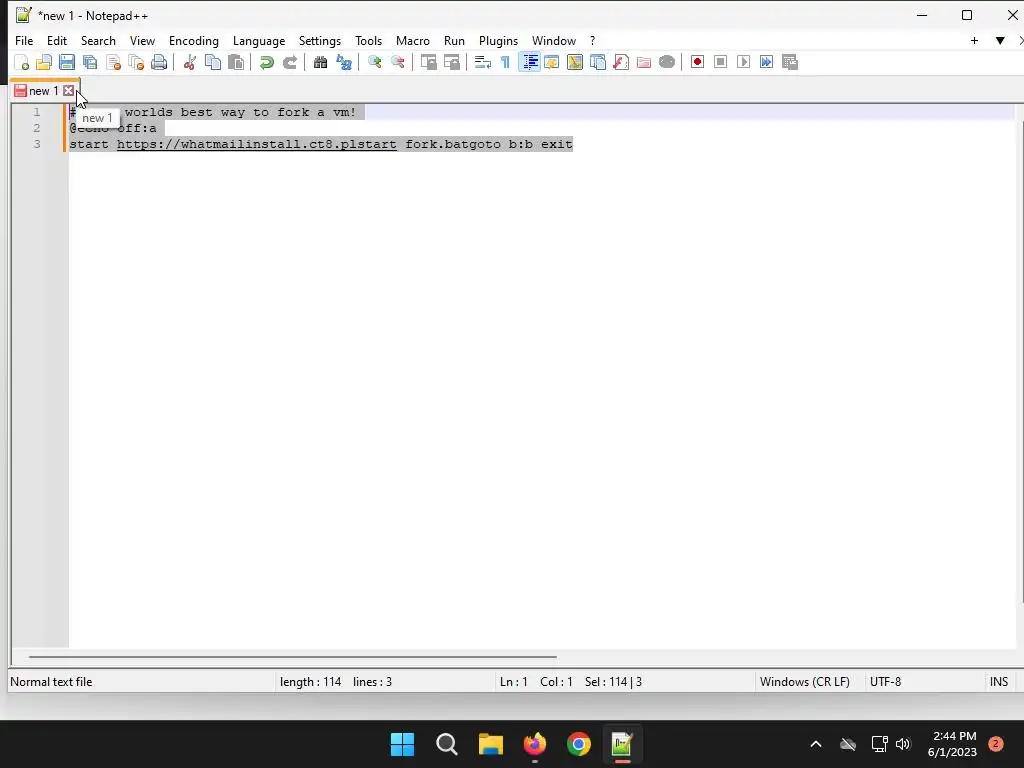This screenshot has width=1024, height=768.
Task: Click Normal text file status label
Action: click(51, 682)
